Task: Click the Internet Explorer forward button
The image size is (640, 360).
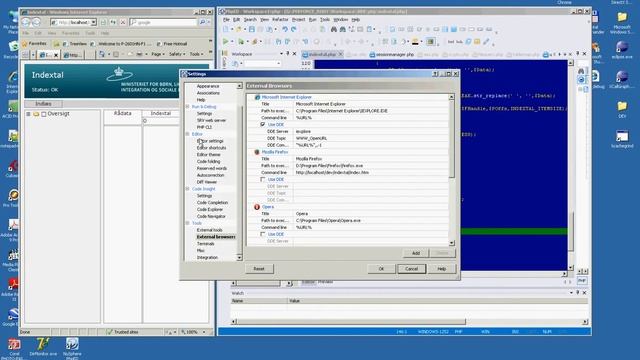Action: tap(36, 22)
